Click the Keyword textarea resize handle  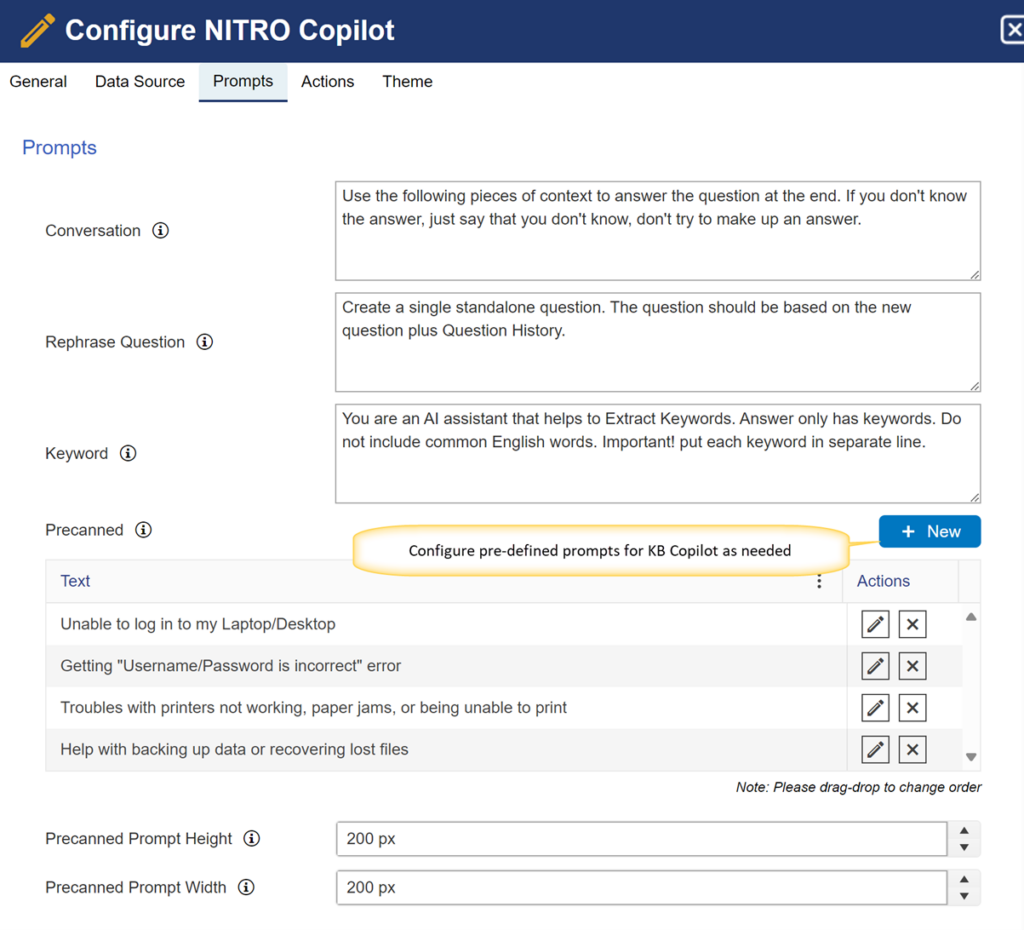pos(974,498)
